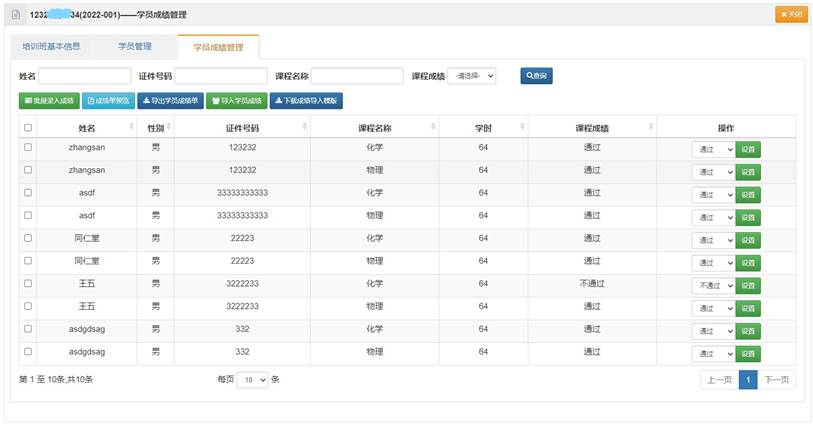The width and height of the screenshot is (813, 431).
Task: Open 成绩单预览 transcript preview
Action: 107,101
